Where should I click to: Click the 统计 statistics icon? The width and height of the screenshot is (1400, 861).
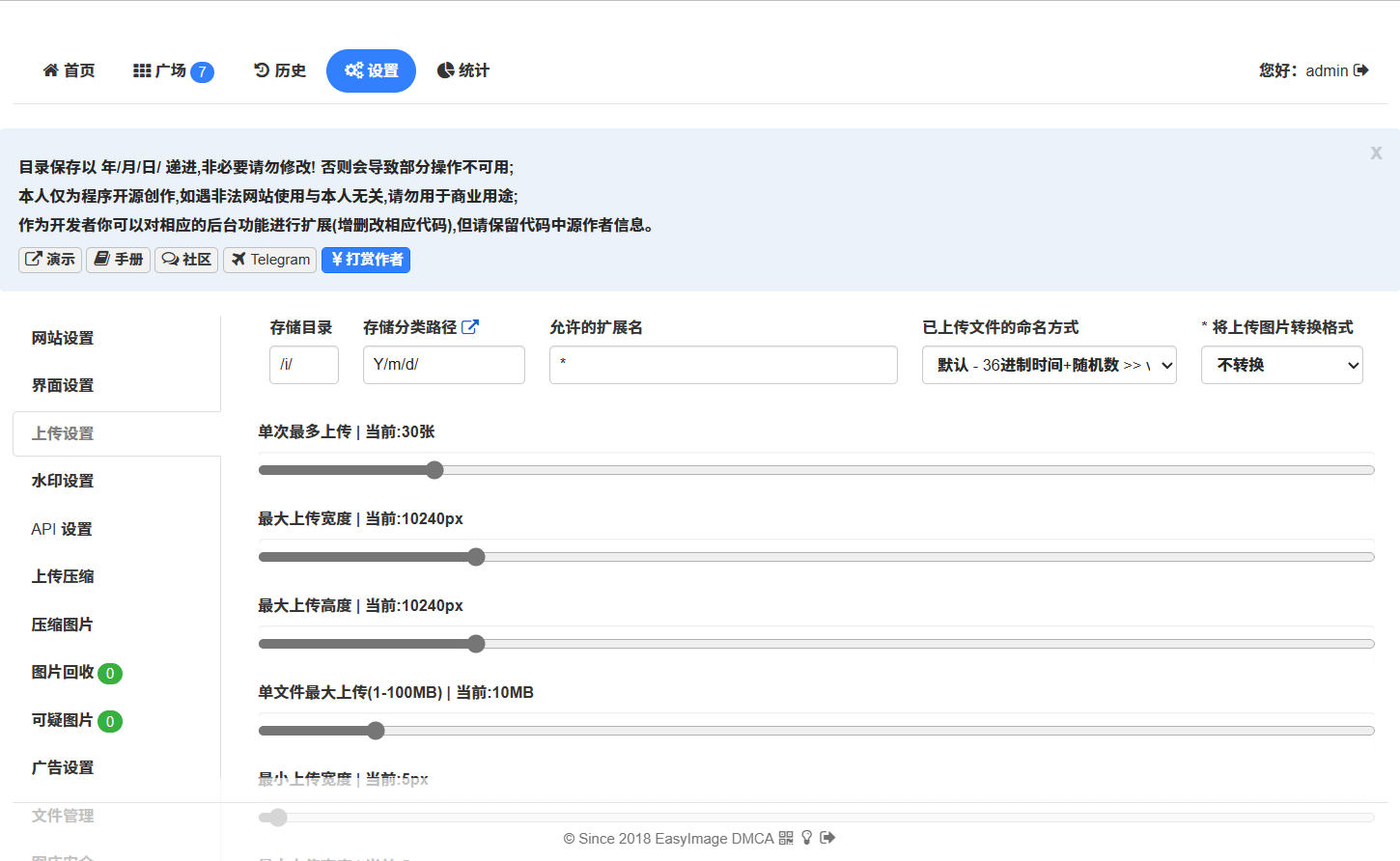[445, 69]
